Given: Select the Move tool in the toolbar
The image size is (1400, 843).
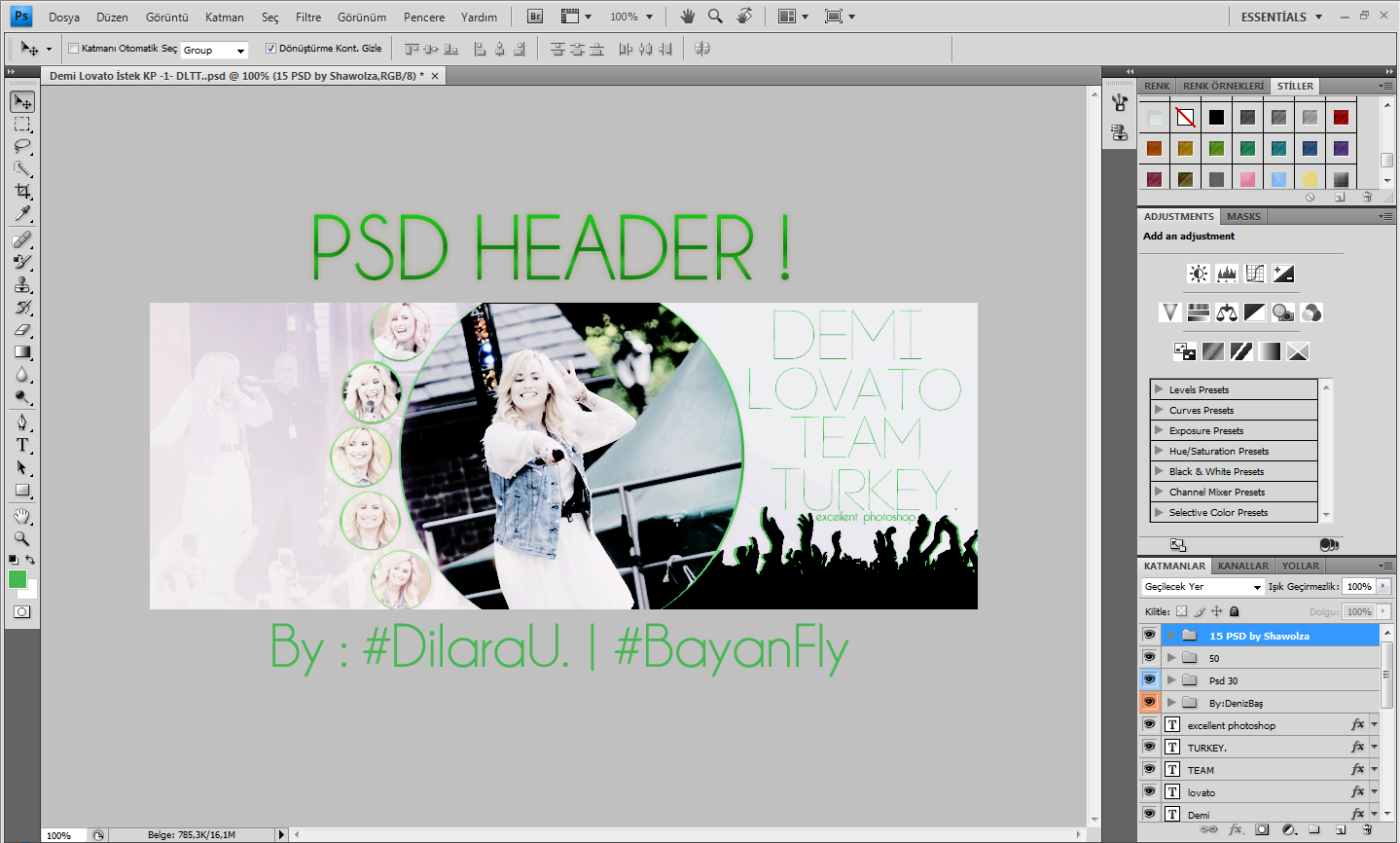Looking at the screenshot, I should click(21, 101).
